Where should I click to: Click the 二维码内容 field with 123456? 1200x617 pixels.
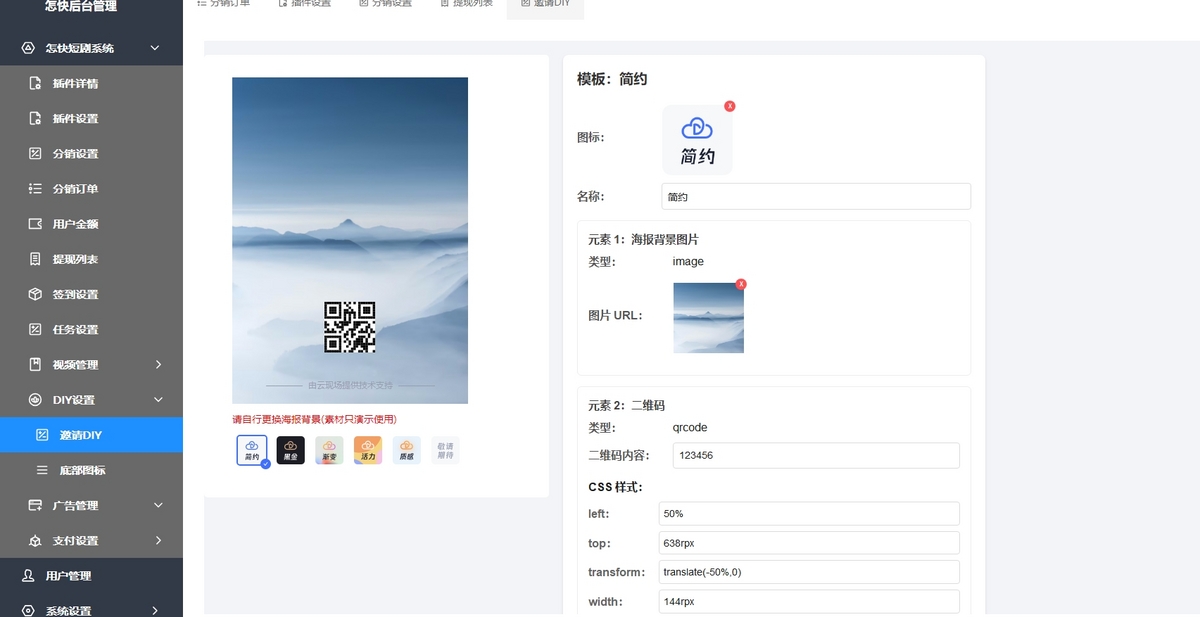click(x=816, y=455)
